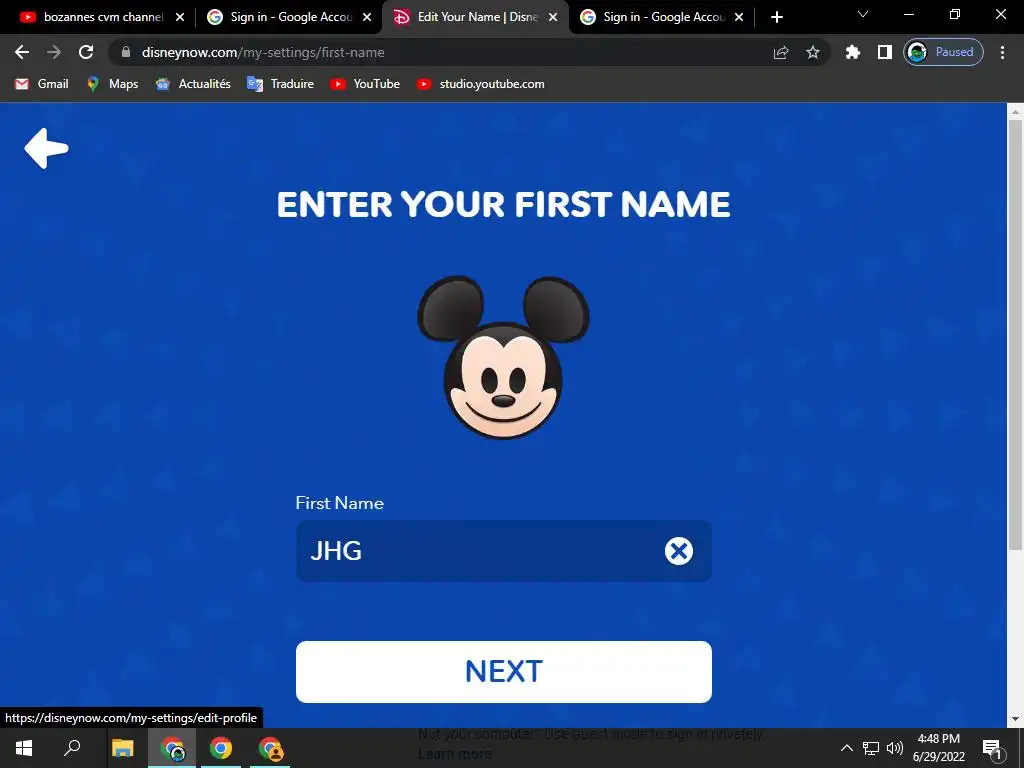Image resolution: width=1024 pixels, height=768 pixels.
Task: Select the middle Chrome taskbar icon
Action: point(221,748)
